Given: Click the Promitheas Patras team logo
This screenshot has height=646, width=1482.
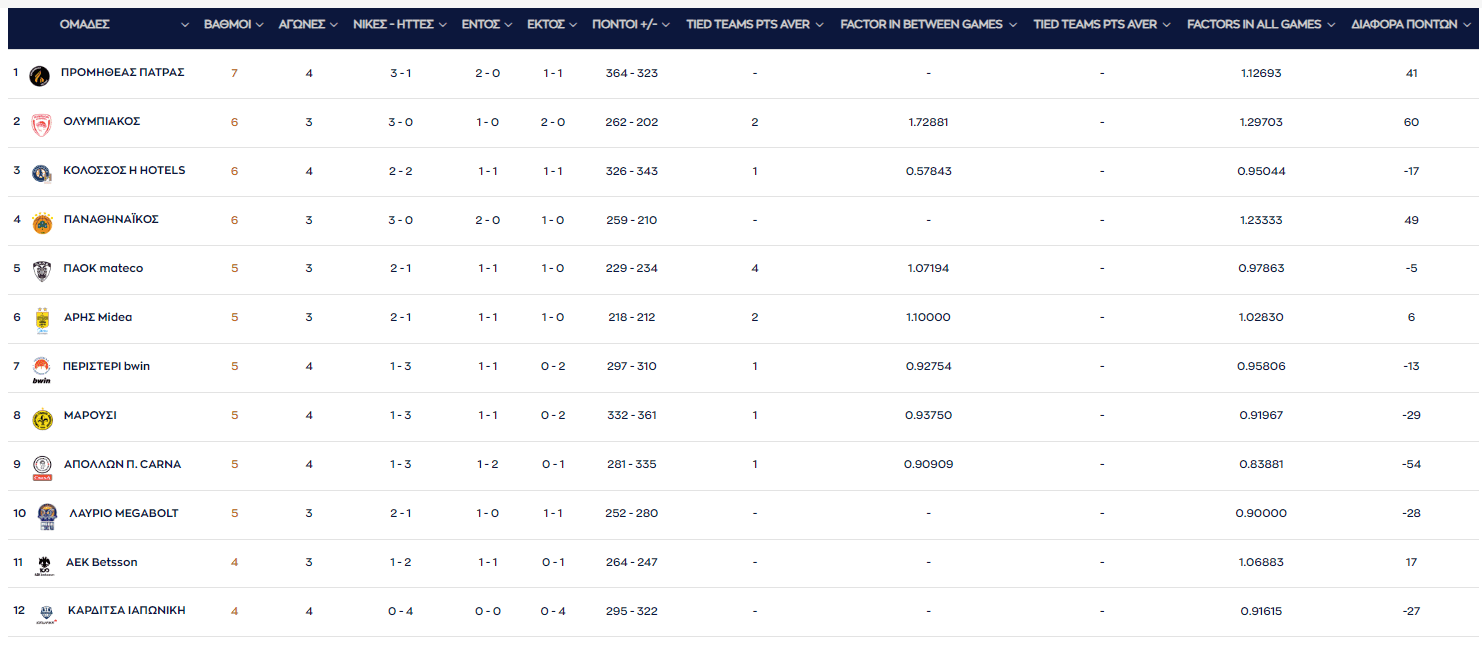Looking at the screenshot, I should 40,75.
